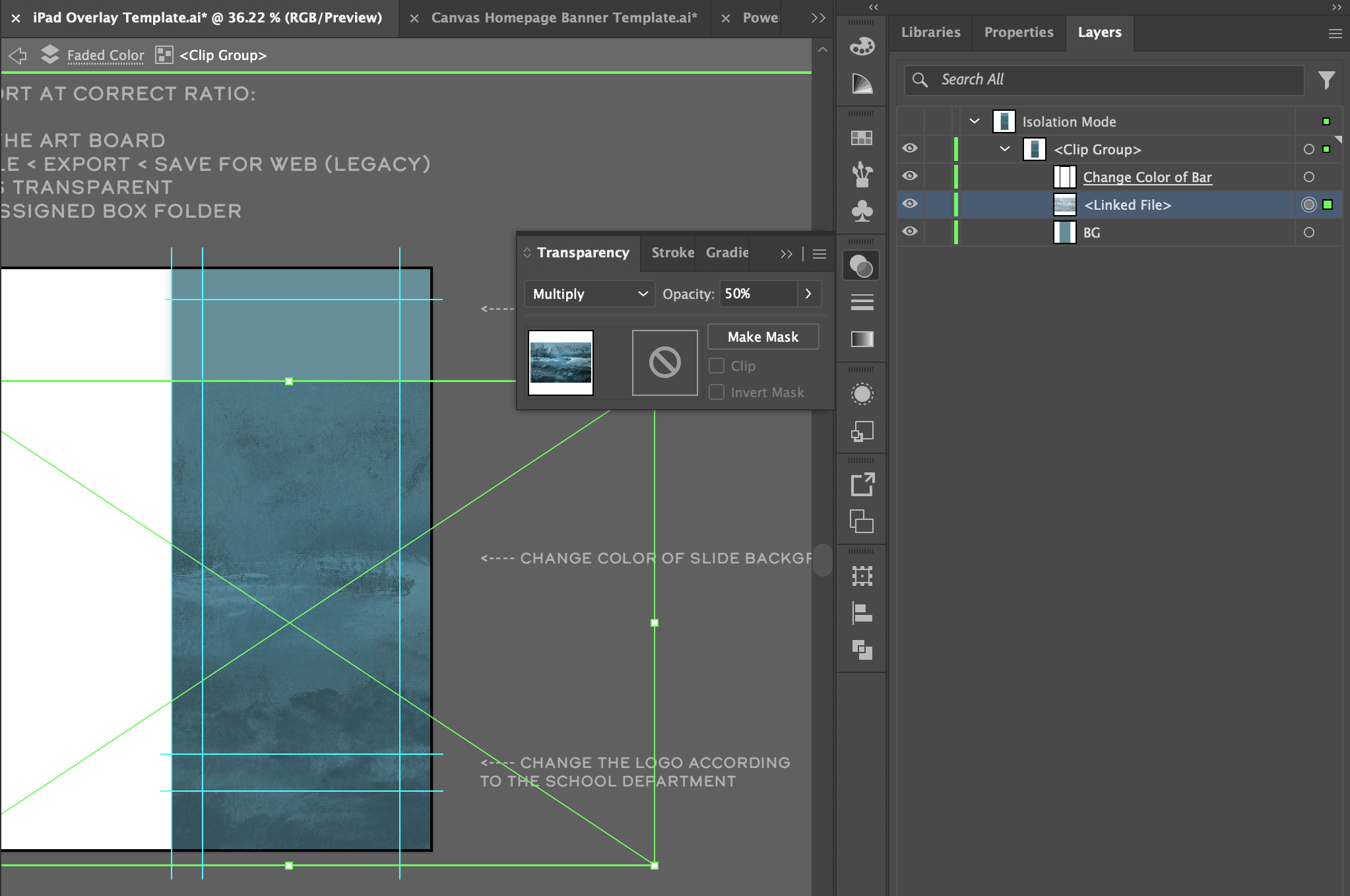This screenshot has width=1350, height=896.
Task: Switch to the Properties tab
Action: (x=1019, y=32)
